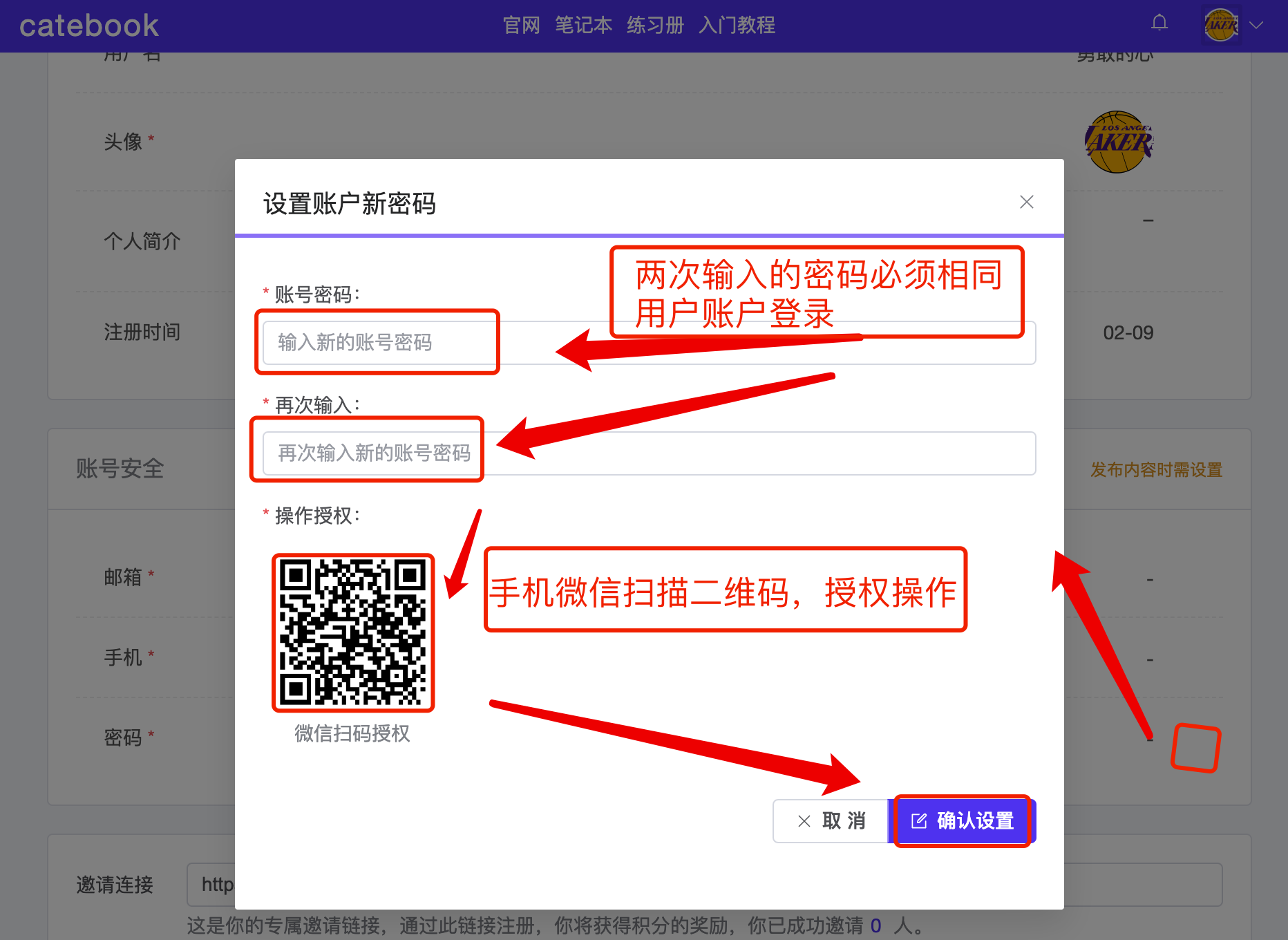Image resolution: width=1288 pixels, height=940 pixels.
Task: Expand the user menu chevron
Action: [1256, 25]
